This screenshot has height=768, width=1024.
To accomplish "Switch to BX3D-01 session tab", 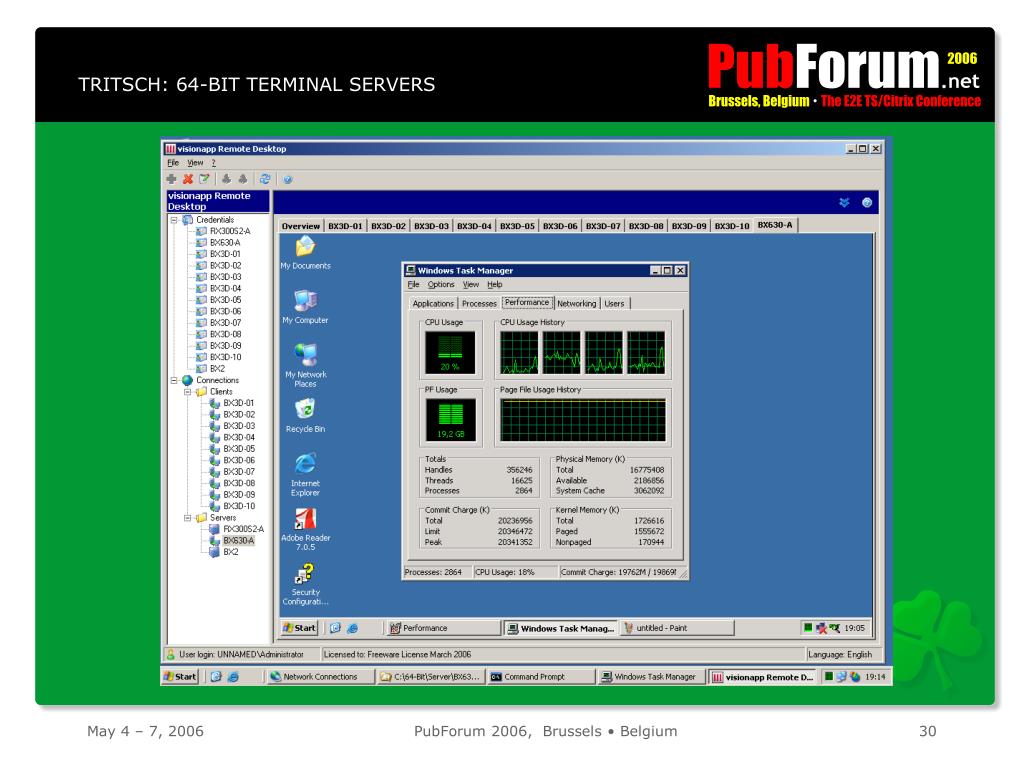I will (345, 226).
